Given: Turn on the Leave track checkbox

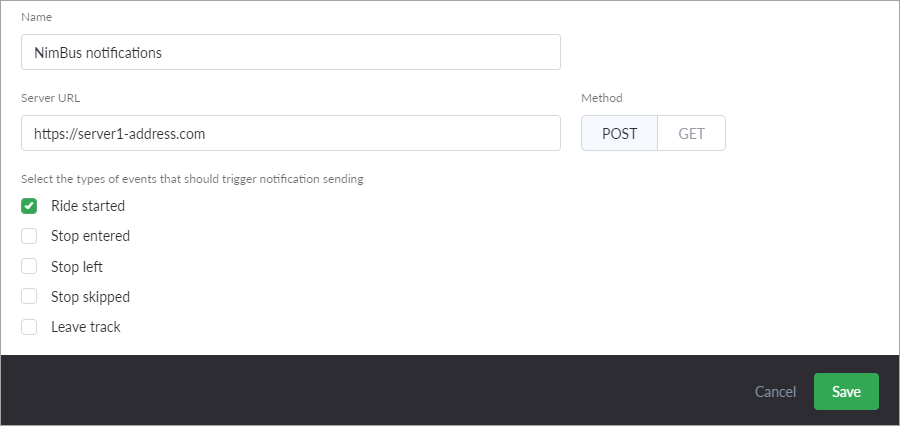Looking at the screenshot, I should (x=30, y=326).
